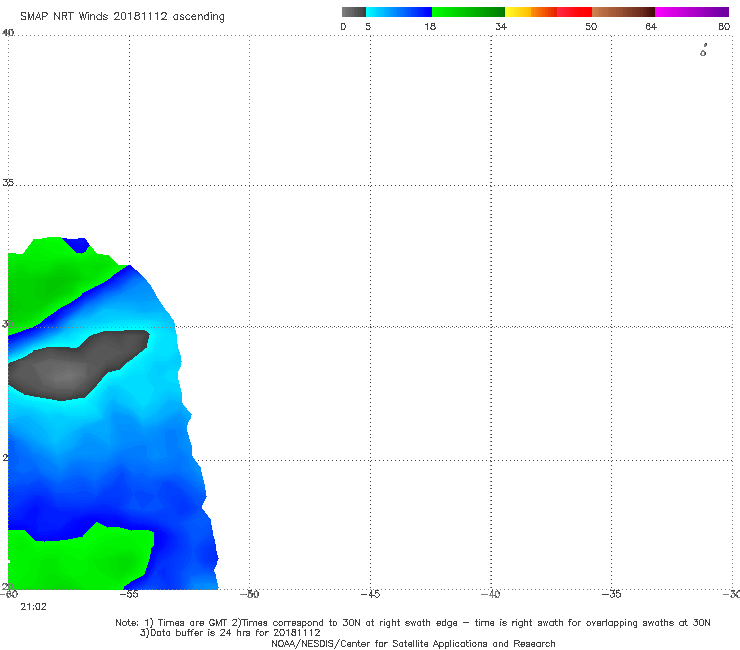
Task: Click the latitude label '35'
Action: click(x=8, y=183)
